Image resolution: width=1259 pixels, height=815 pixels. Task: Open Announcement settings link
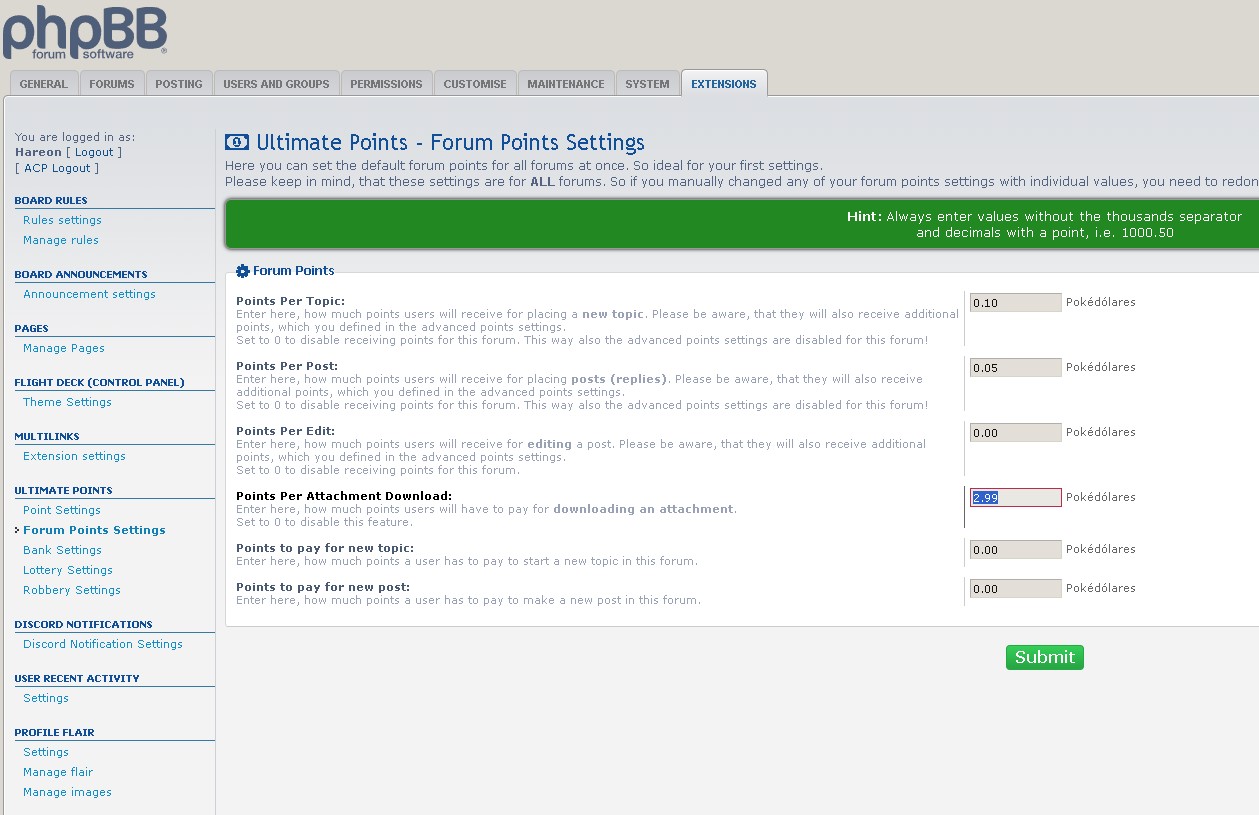[89, 294]
